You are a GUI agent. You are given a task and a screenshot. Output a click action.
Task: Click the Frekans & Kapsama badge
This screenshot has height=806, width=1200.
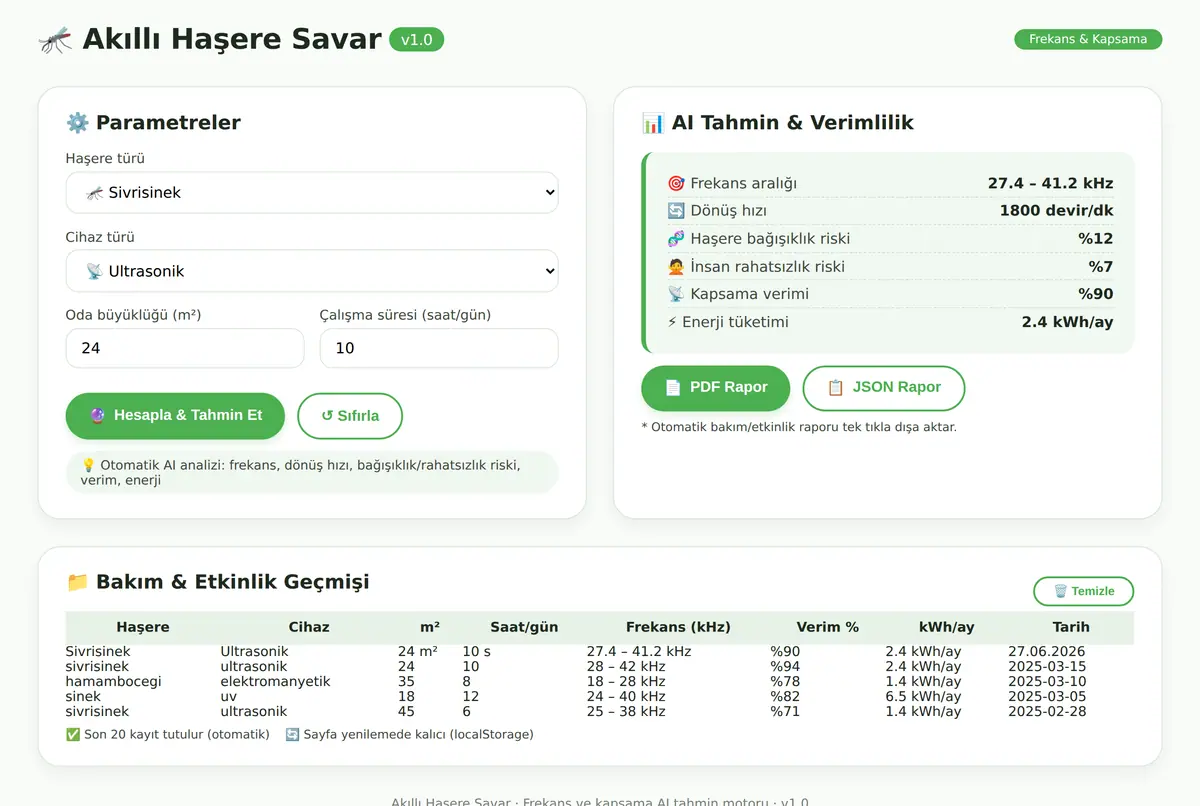[1088, 39]
